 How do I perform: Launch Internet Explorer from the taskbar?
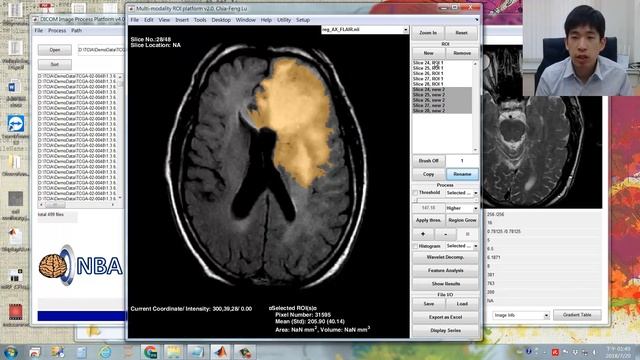(105, 352)
